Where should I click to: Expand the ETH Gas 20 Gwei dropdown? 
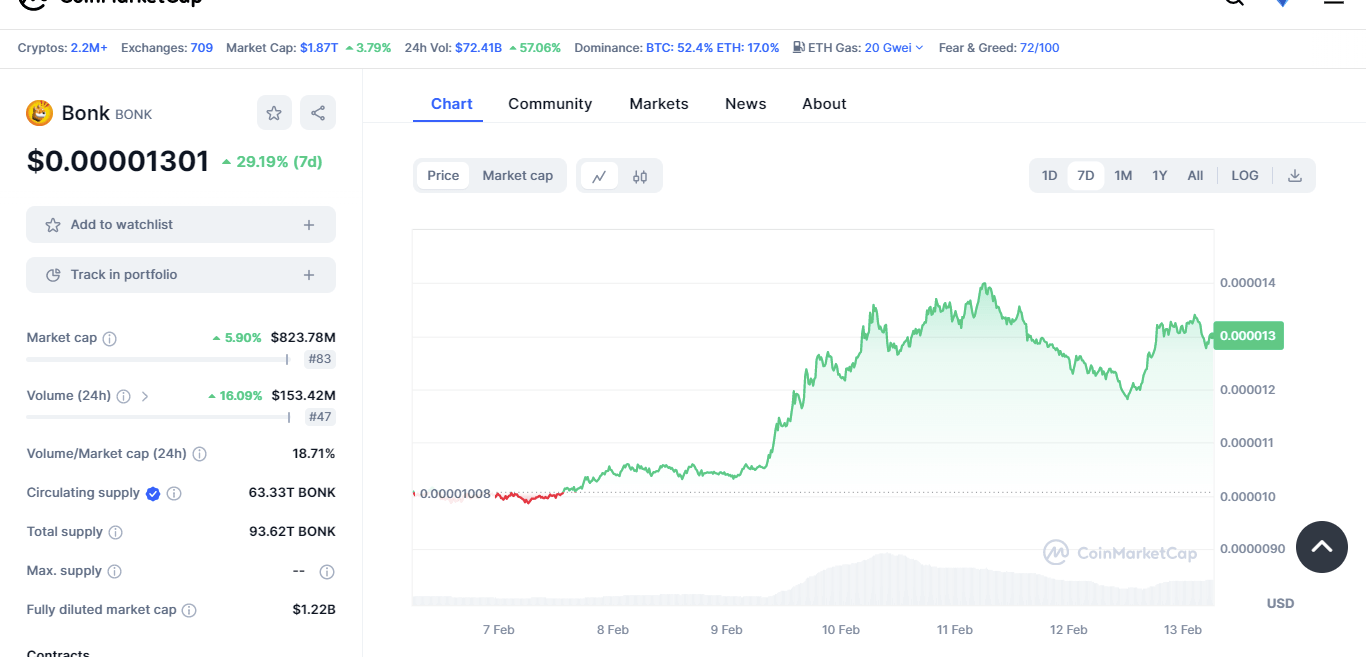point(894,48)
